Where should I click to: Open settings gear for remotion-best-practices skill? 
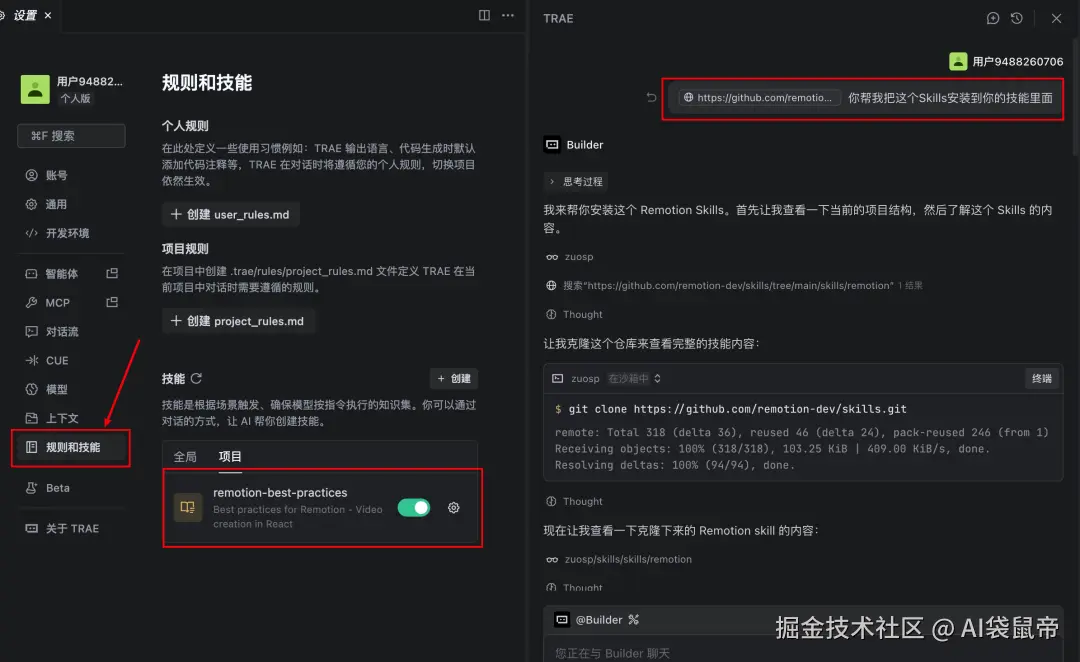pos(453,508)
